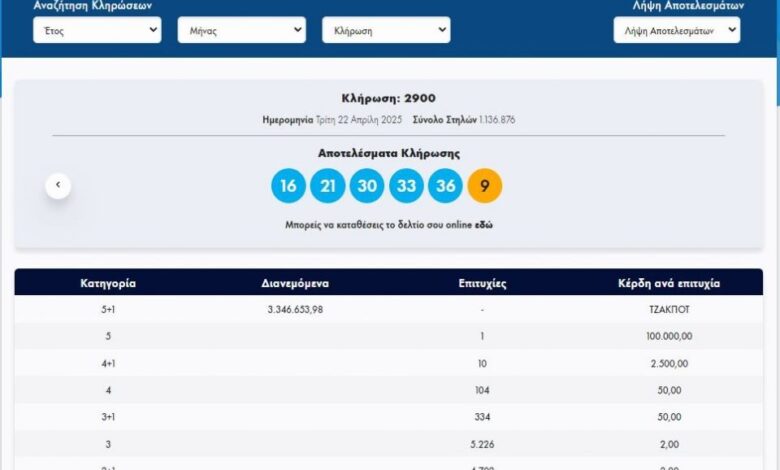Image resolution: width=780 pixels, height=470 pixels.
Task: Select the blue number 21 ball
Action: (x=327, y=186)
